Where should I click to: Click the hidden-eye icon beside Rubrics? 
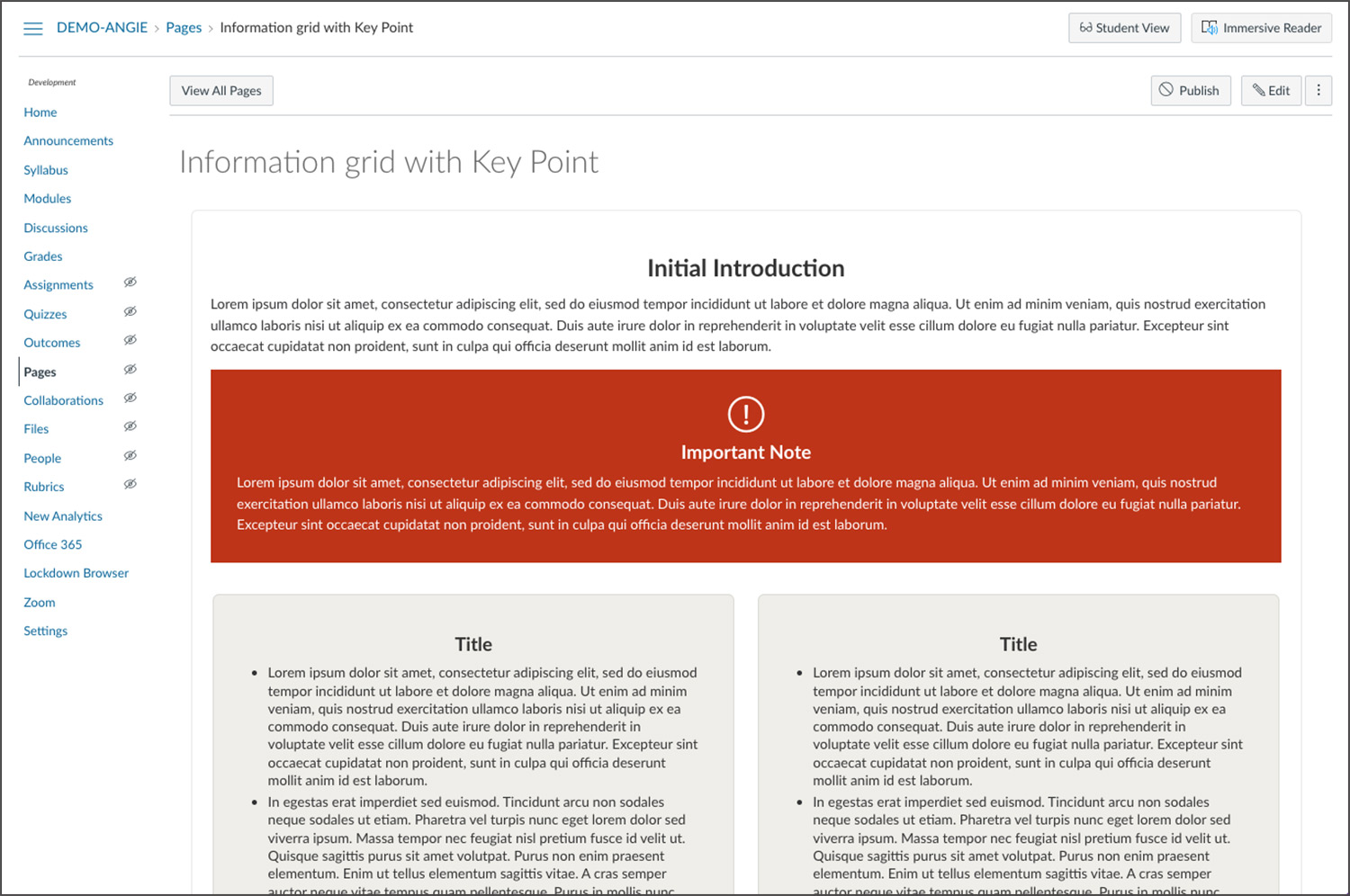(x=130, y=484)
